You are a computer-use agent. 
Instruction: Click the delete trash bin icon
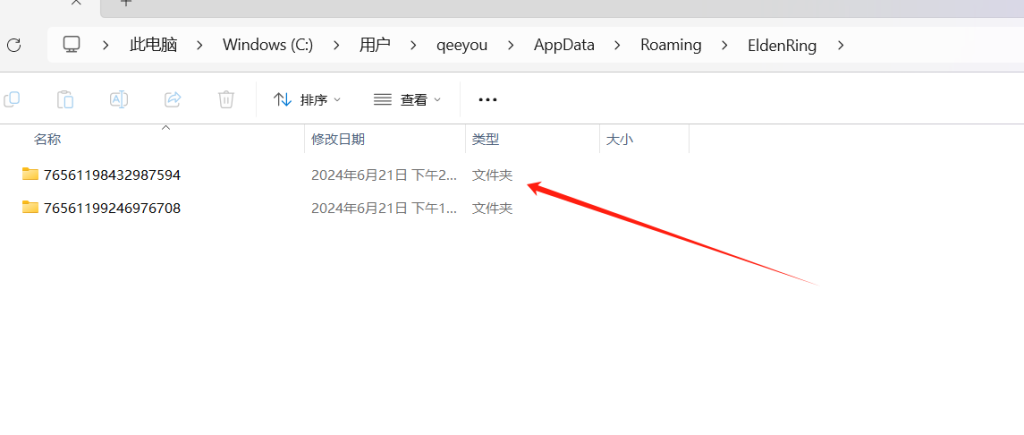click(226, 99)
